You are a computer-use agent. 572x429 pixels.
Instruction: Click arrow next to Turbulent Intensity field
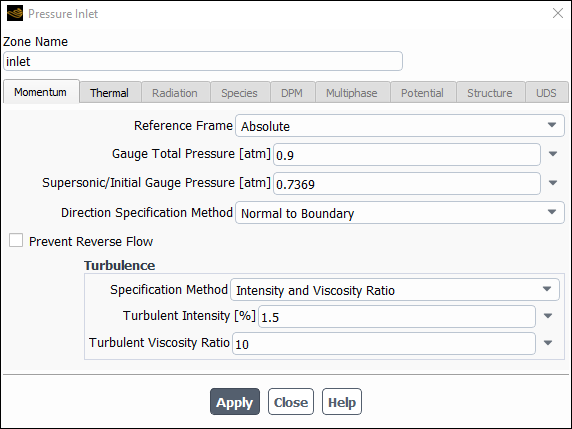[x=548, y=316]
